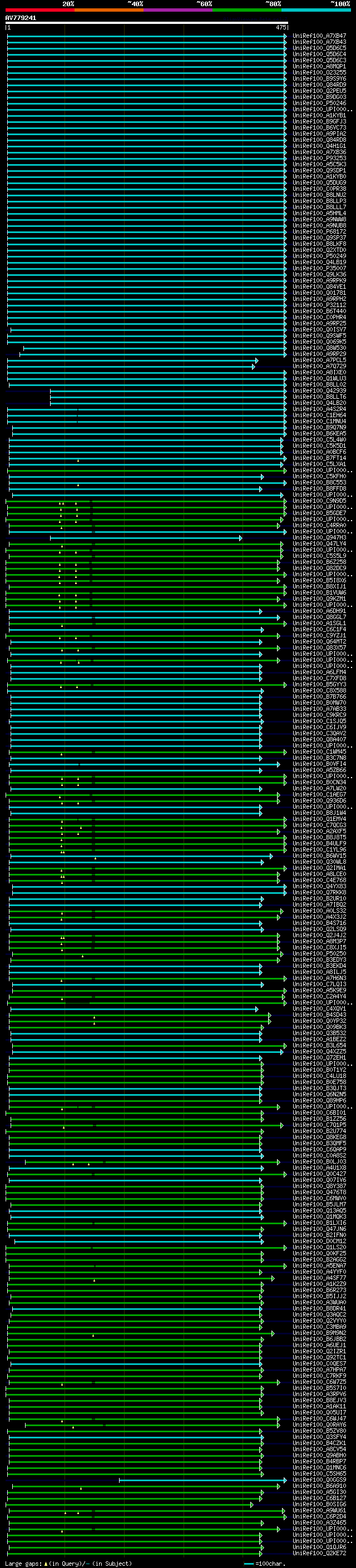This screenshot has width=356, height=1568.
Task: Open UniRef100_A7PCL5 hit
Action: 319,360
